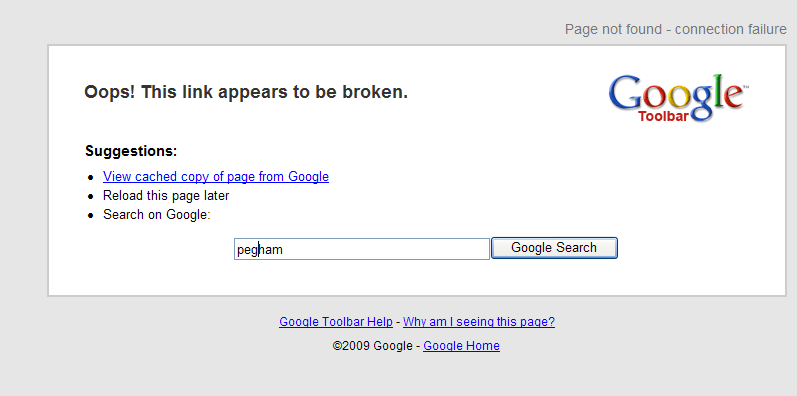The image size is (797, 396).
Task: Click the Oops broken link heading
Action: tap(246, 93)
